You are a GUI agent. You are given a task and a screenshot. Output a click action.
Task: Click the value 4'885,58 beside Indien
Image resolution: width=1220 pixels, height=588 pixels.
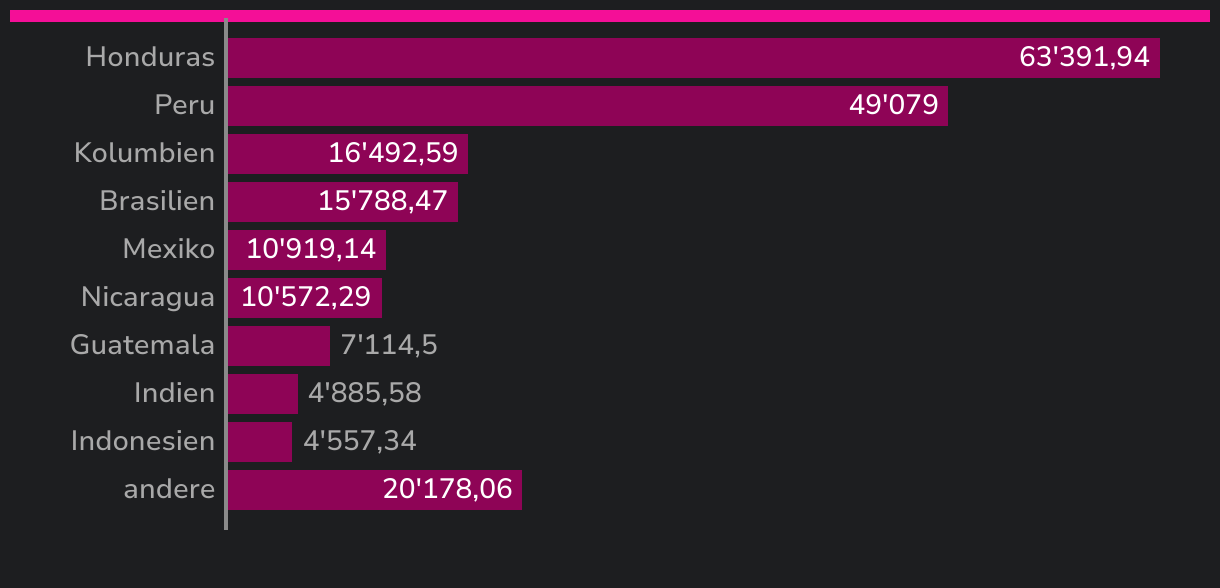[365, 394]
